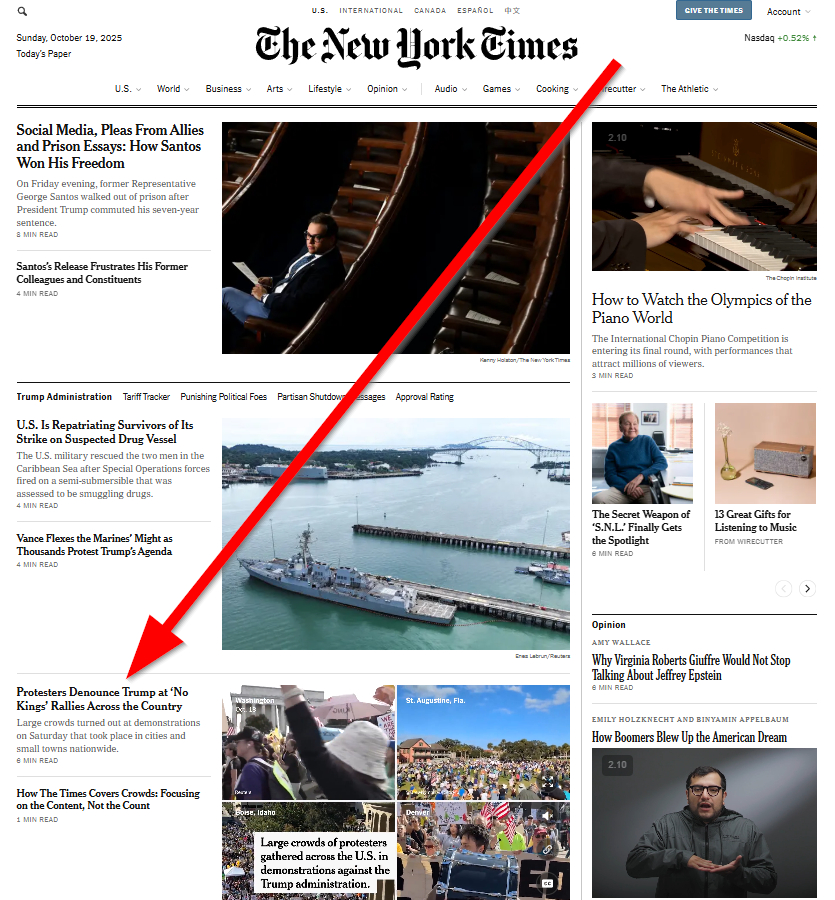Image resolution: width=835 pixels, height=900 pixels.
Task: Expand protest video to fullscreen
Action: [x=547, y=781]
